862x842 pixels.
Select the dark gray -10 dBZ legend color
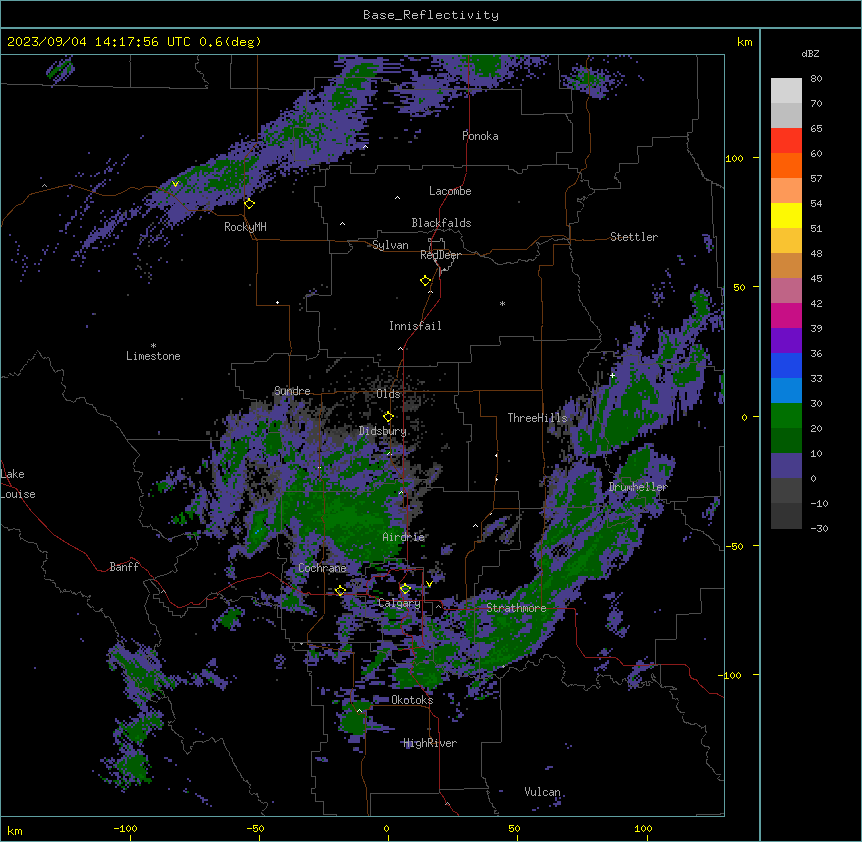(786, 516)
